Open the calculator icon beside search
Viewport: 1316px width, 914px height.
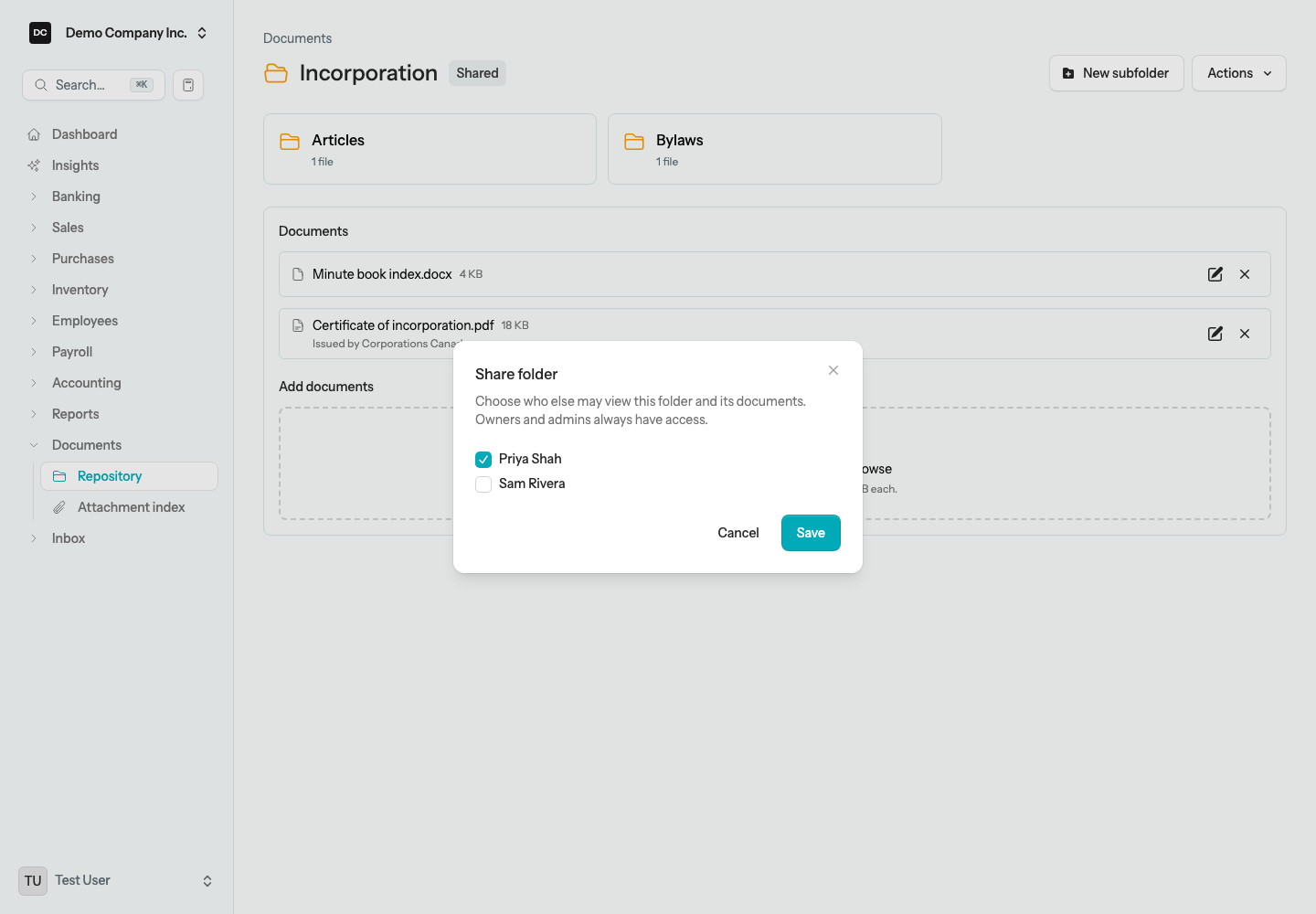point(188,85)
